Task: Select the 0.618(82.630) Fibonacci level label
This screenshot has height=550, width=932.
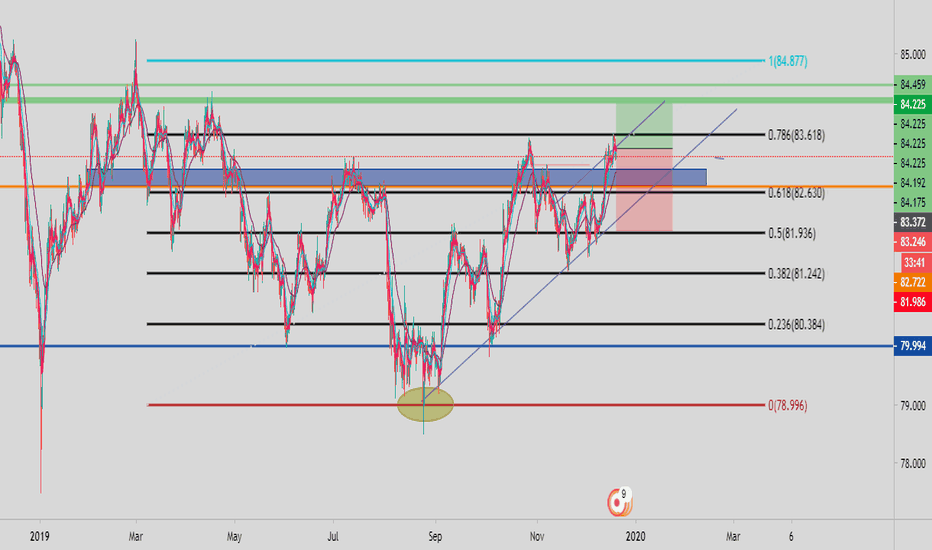Action: coord(795,192)
